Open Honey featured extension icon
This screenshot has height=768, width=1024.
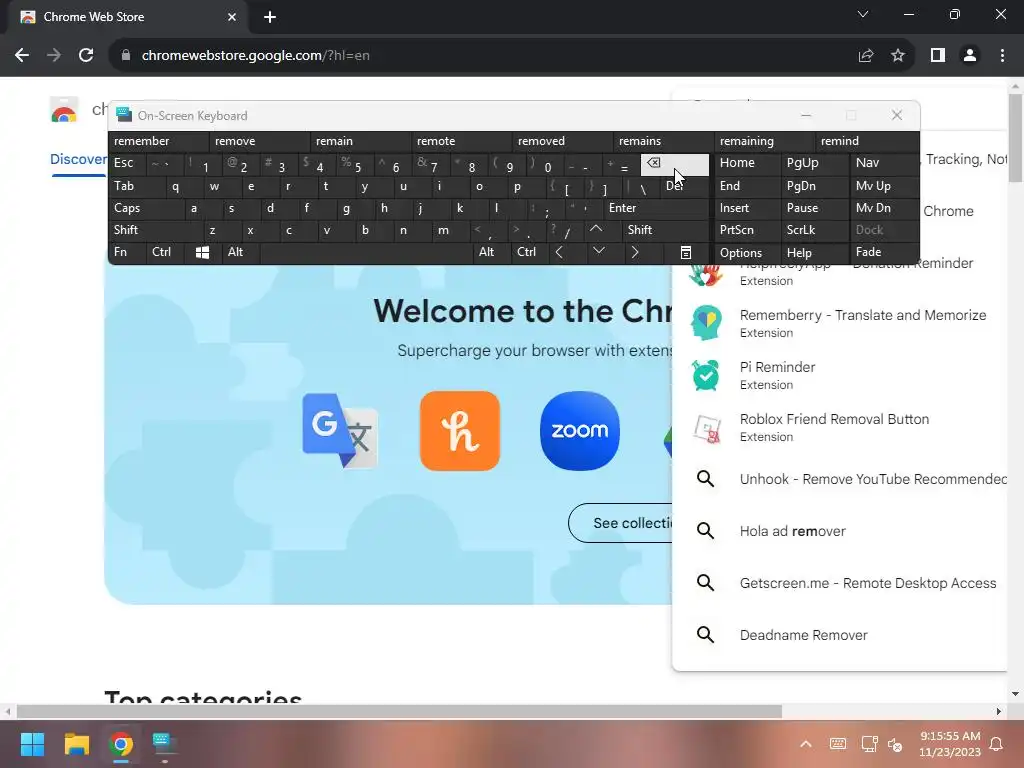pyautogui.click(x=460, y=430)
